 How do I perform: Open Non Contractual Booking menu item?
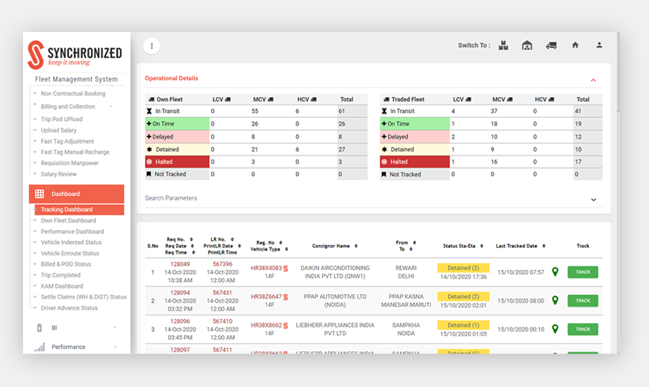click(x=73, y=94)
